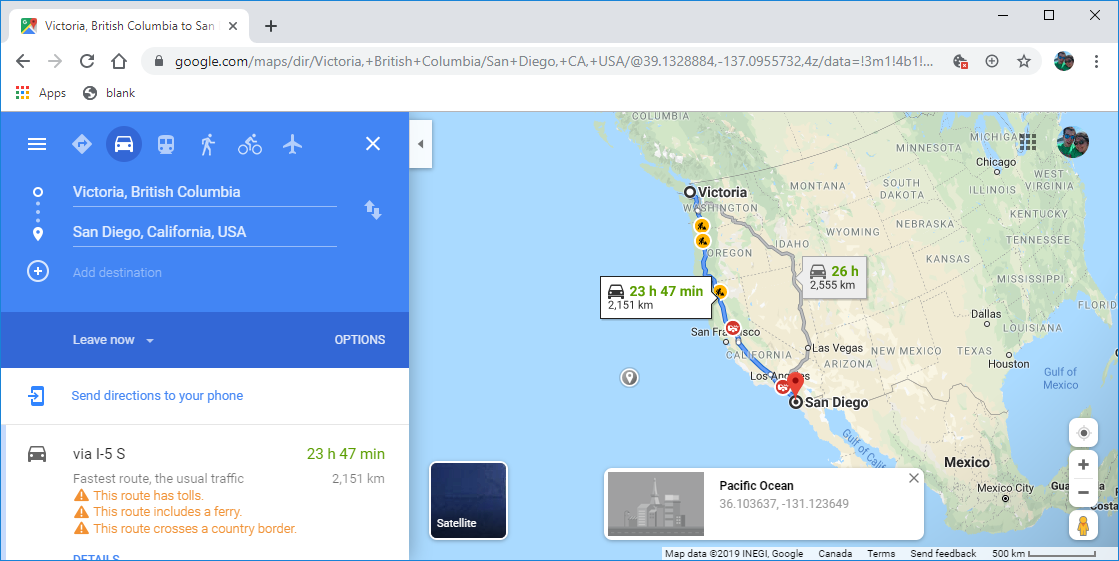Image resolution: width=1119 pixels, height=561 pixels.
Task: Open the Leave now dropdown
Action: coord(113,340)
